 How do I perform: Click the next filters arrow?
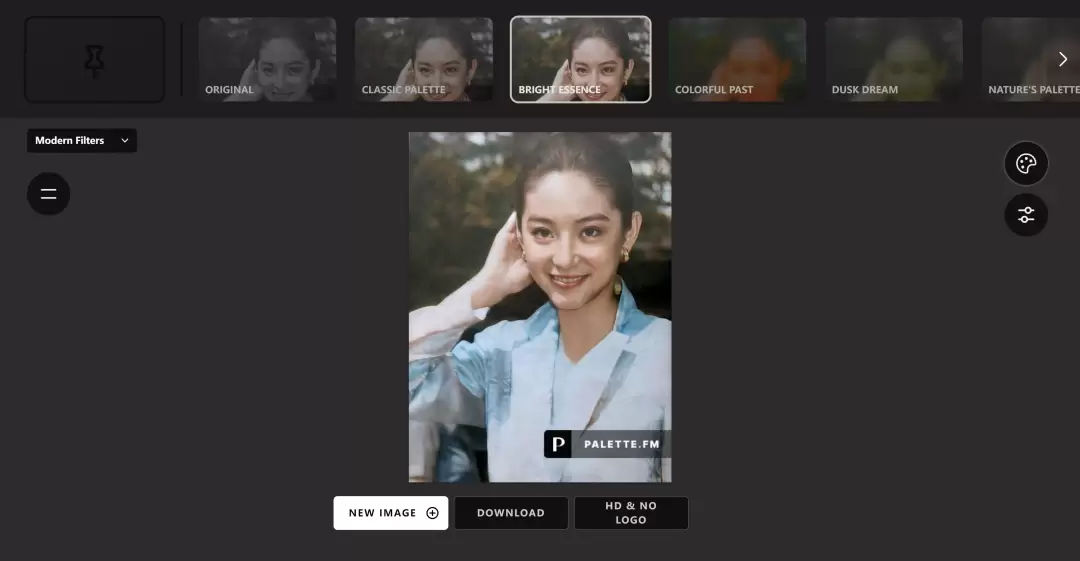[x=1063, y=59]
